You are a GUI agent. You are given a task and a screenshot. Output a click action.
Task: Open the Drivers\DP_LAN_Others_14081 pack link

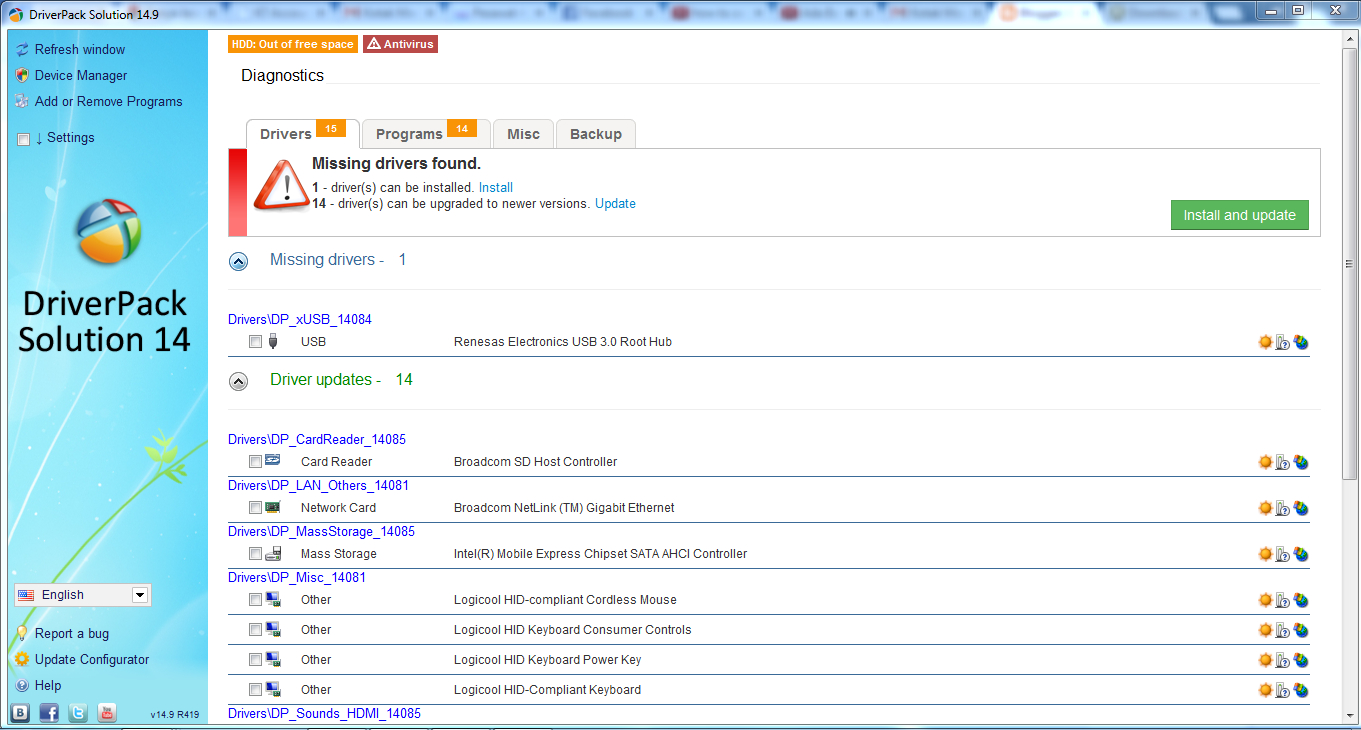tap(318, 485)
